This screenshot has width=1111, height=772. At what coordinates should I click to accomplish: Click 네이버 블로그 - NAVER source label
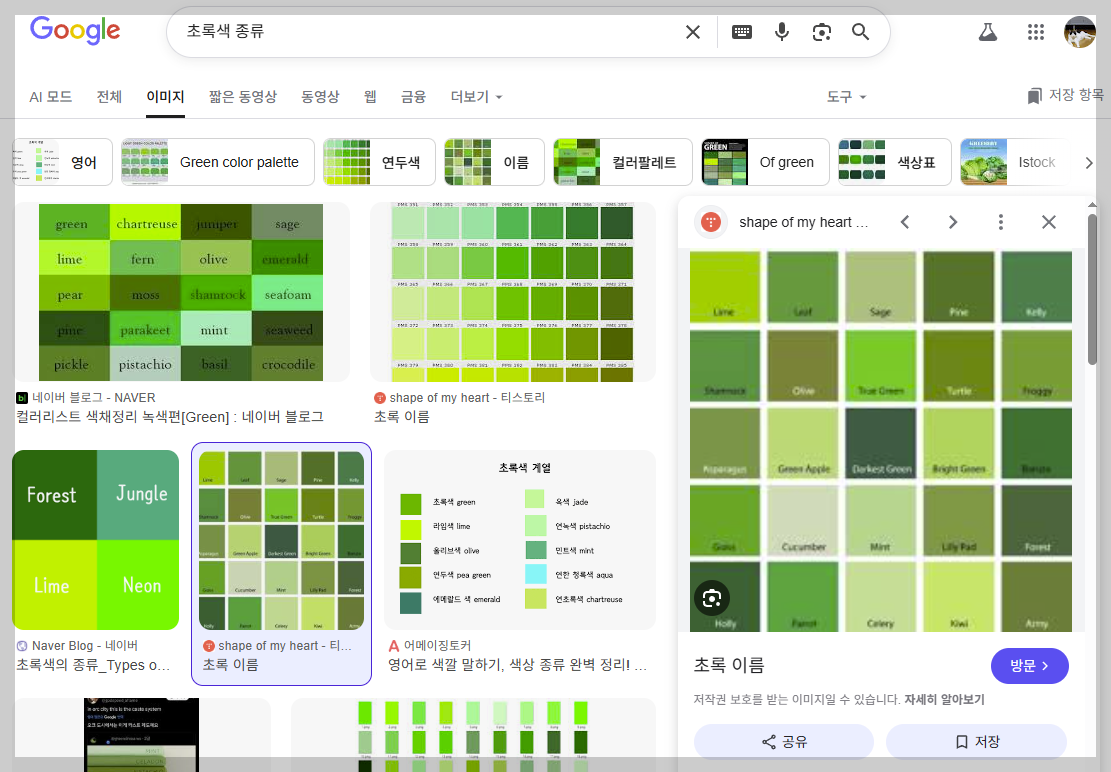pos(94,398)
